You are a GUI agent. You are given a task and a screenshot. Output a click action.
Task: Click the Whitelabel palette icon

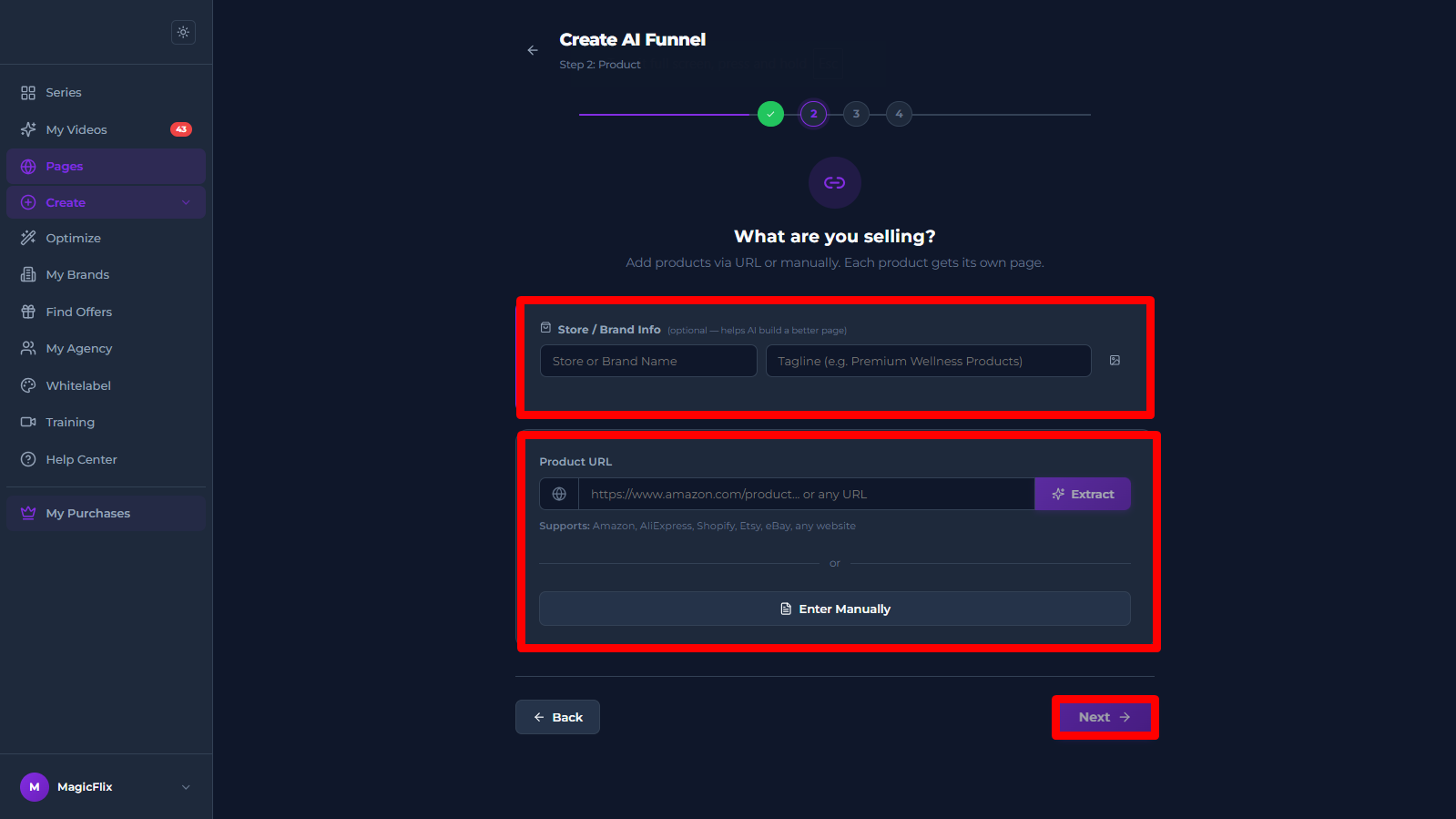tap(28, 385)
